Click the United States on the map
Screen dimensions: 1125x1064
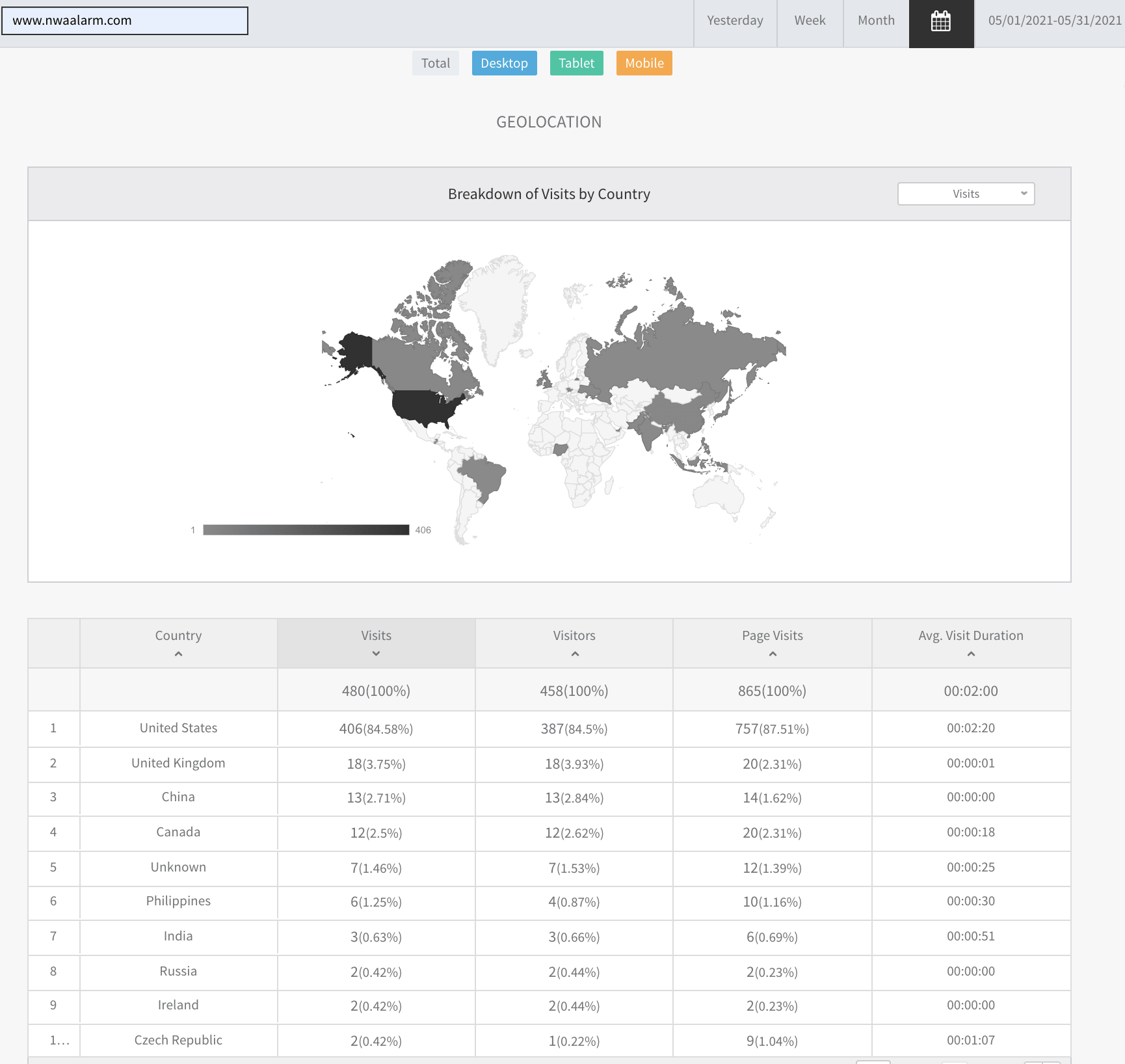point(423,406)
